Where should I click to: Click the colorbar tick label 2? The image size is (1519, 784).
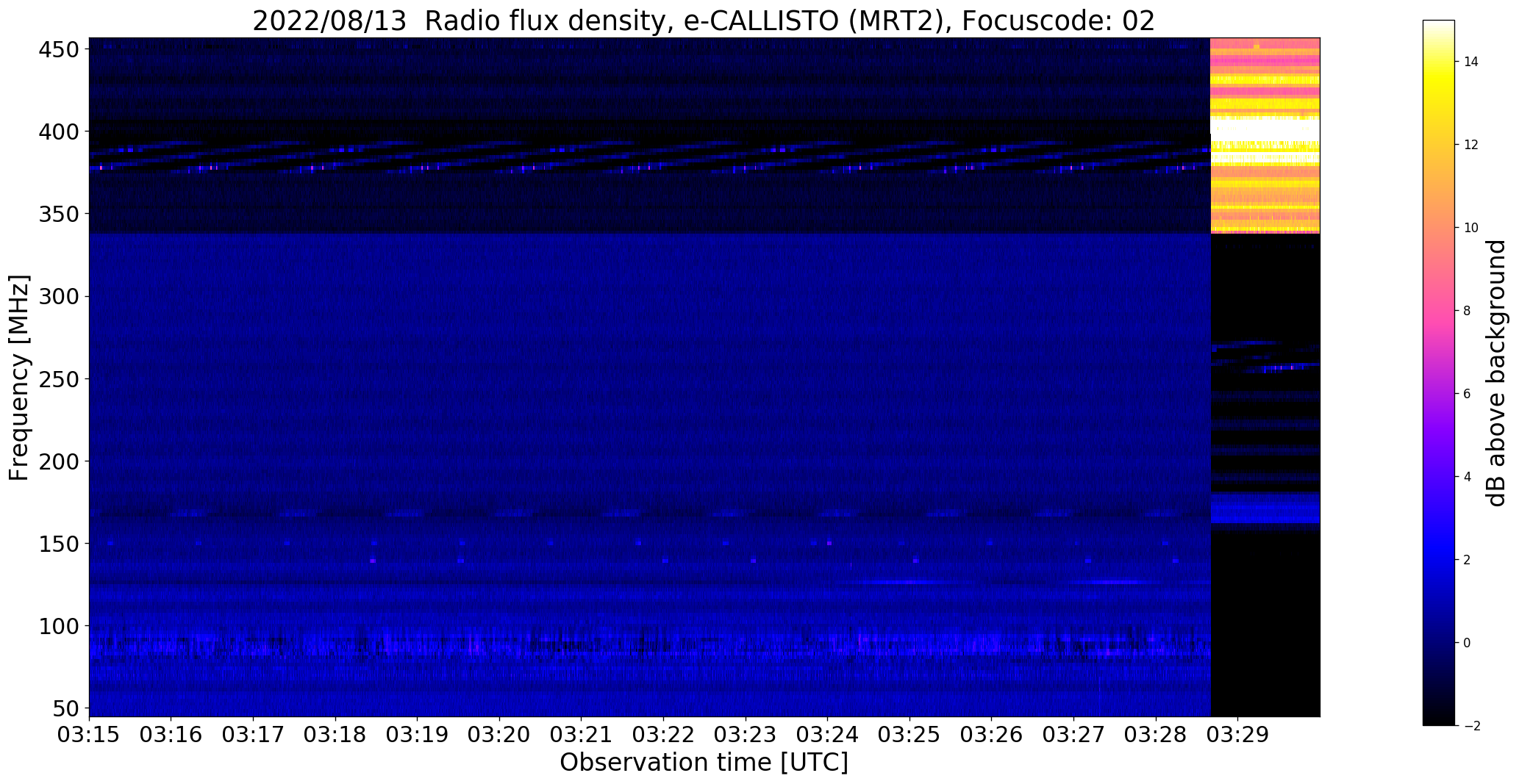(1467, 560)
